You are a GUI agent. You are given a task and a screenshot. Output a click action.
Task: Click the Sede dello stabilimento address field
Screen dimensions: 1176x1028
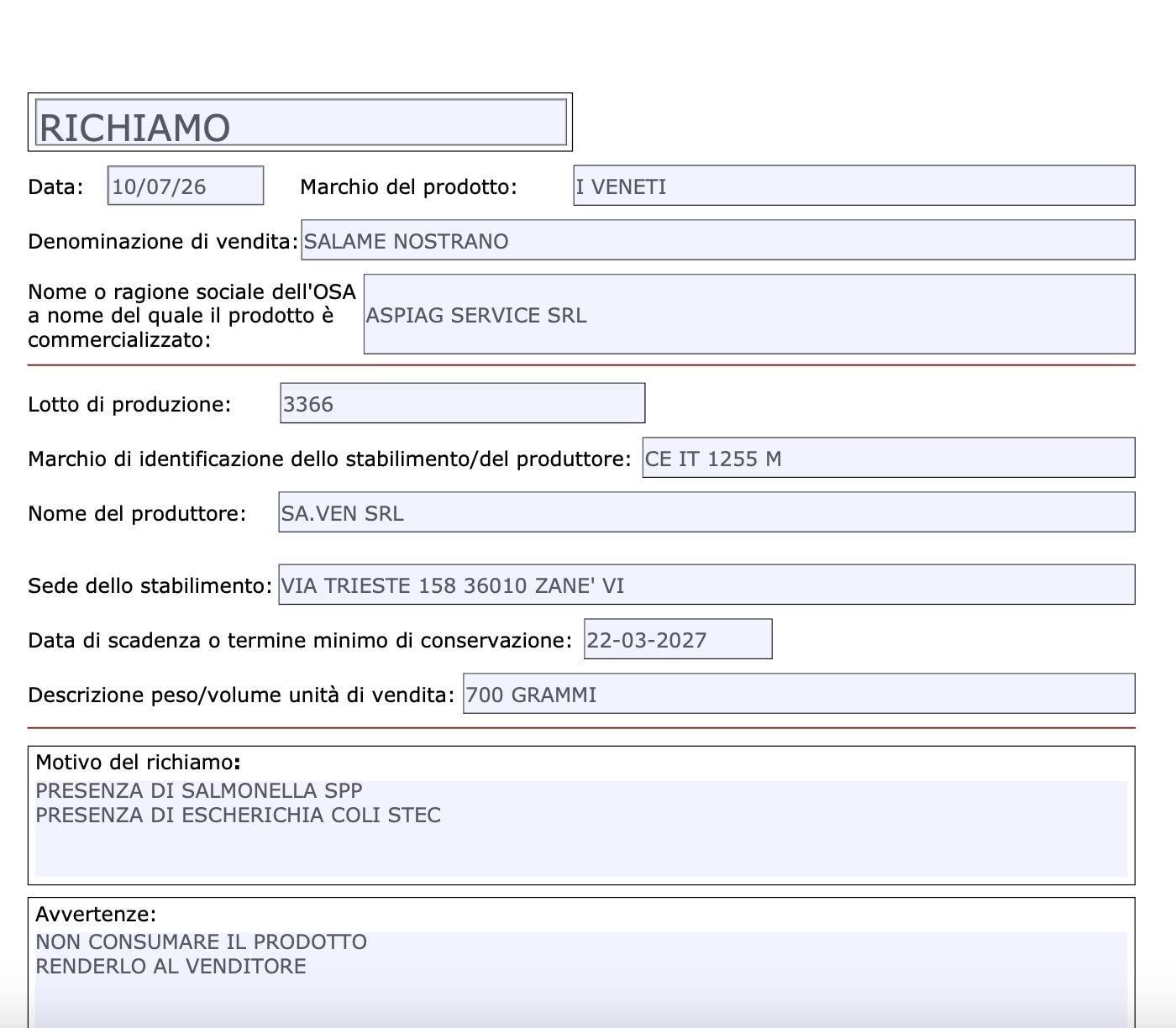[706, 585]
